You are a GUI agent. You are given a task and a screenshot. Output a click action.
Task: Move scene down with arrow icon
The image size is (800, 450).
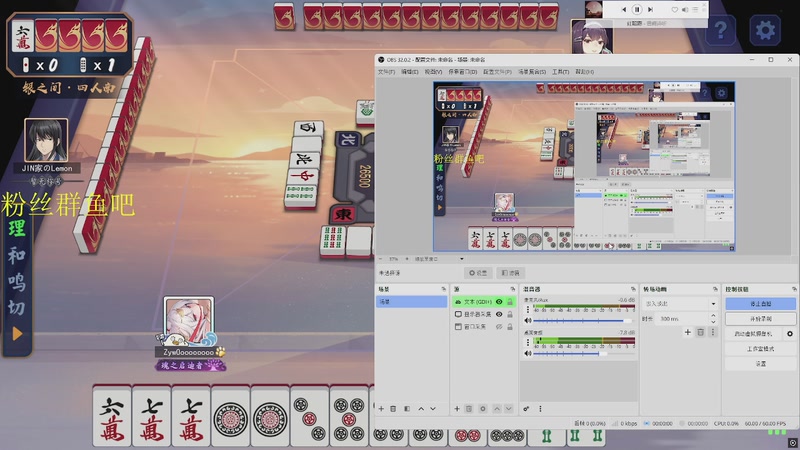pyautogui.click(x=433, y=409)
